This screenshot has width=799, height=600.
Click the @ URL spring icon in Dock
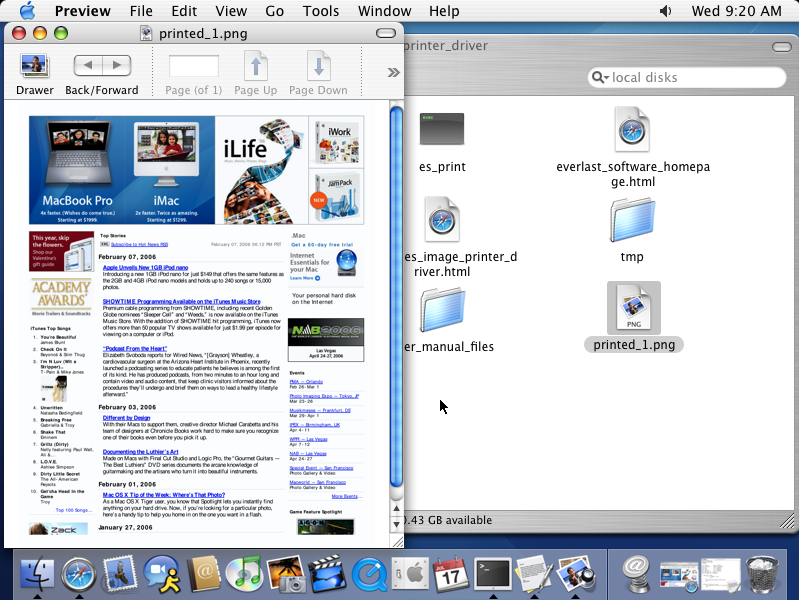click(x=635, y=573)
